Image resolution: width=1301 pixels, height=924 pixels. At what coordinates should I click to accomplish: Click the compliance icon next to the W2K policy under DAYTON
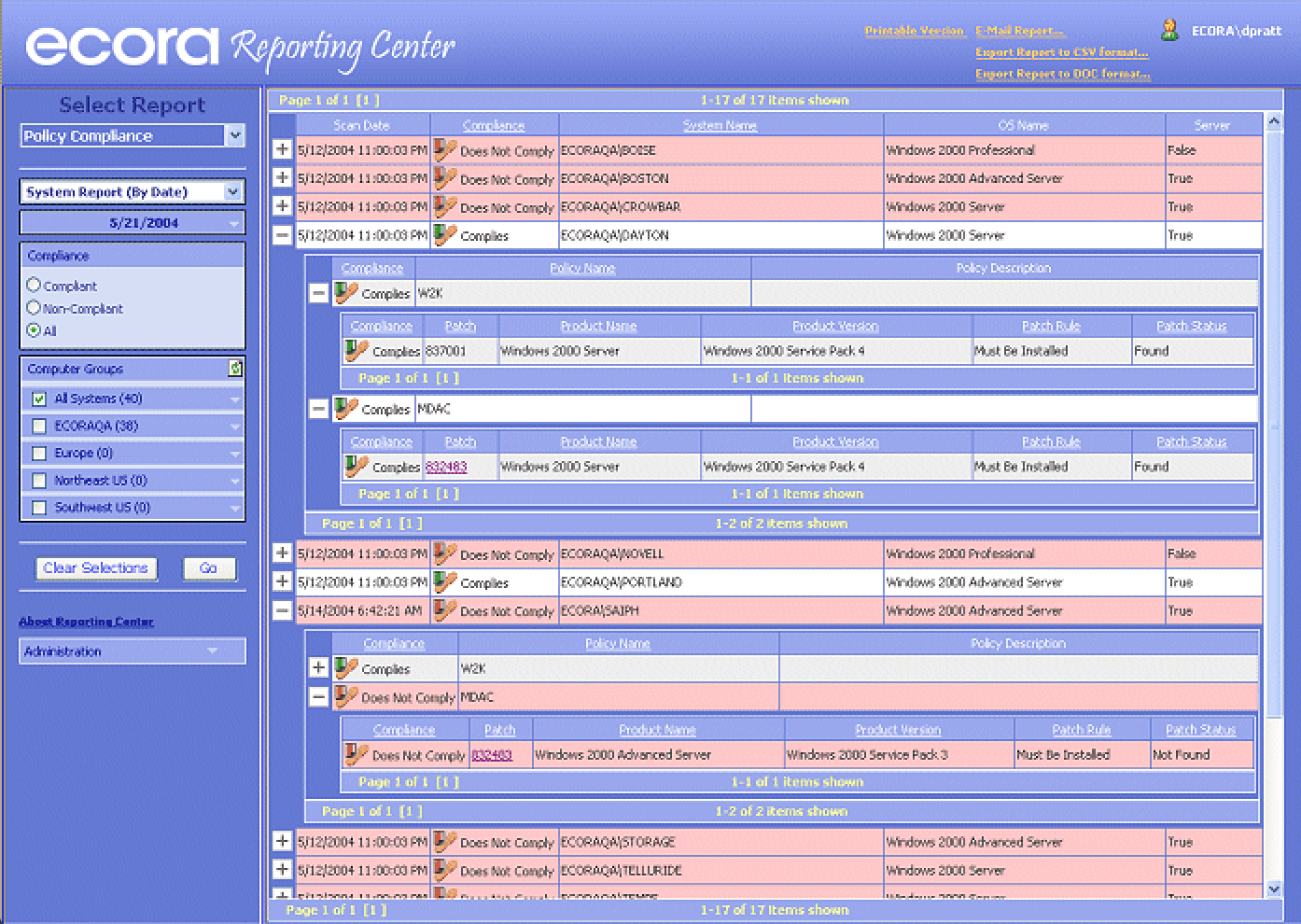point(346,292)
